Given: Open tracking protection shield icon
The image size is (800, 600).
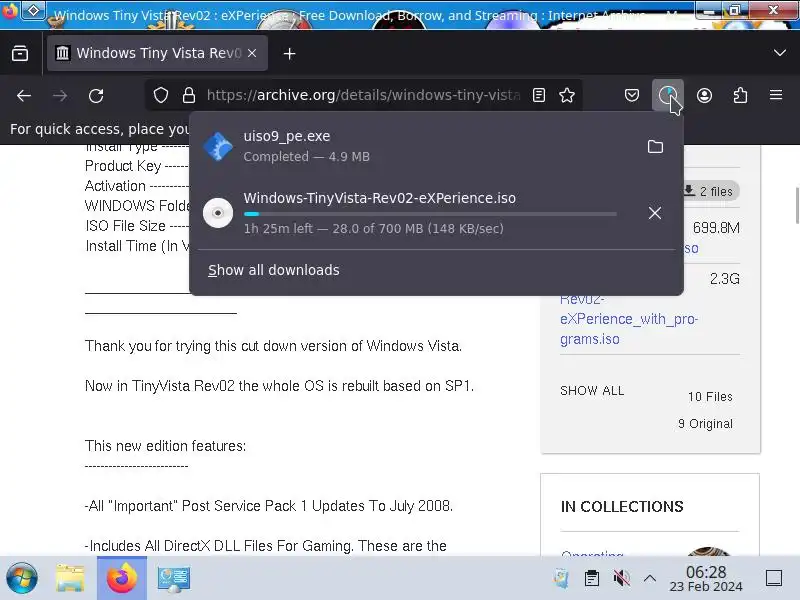Looking at the screenshot, I should pos(161,95).
